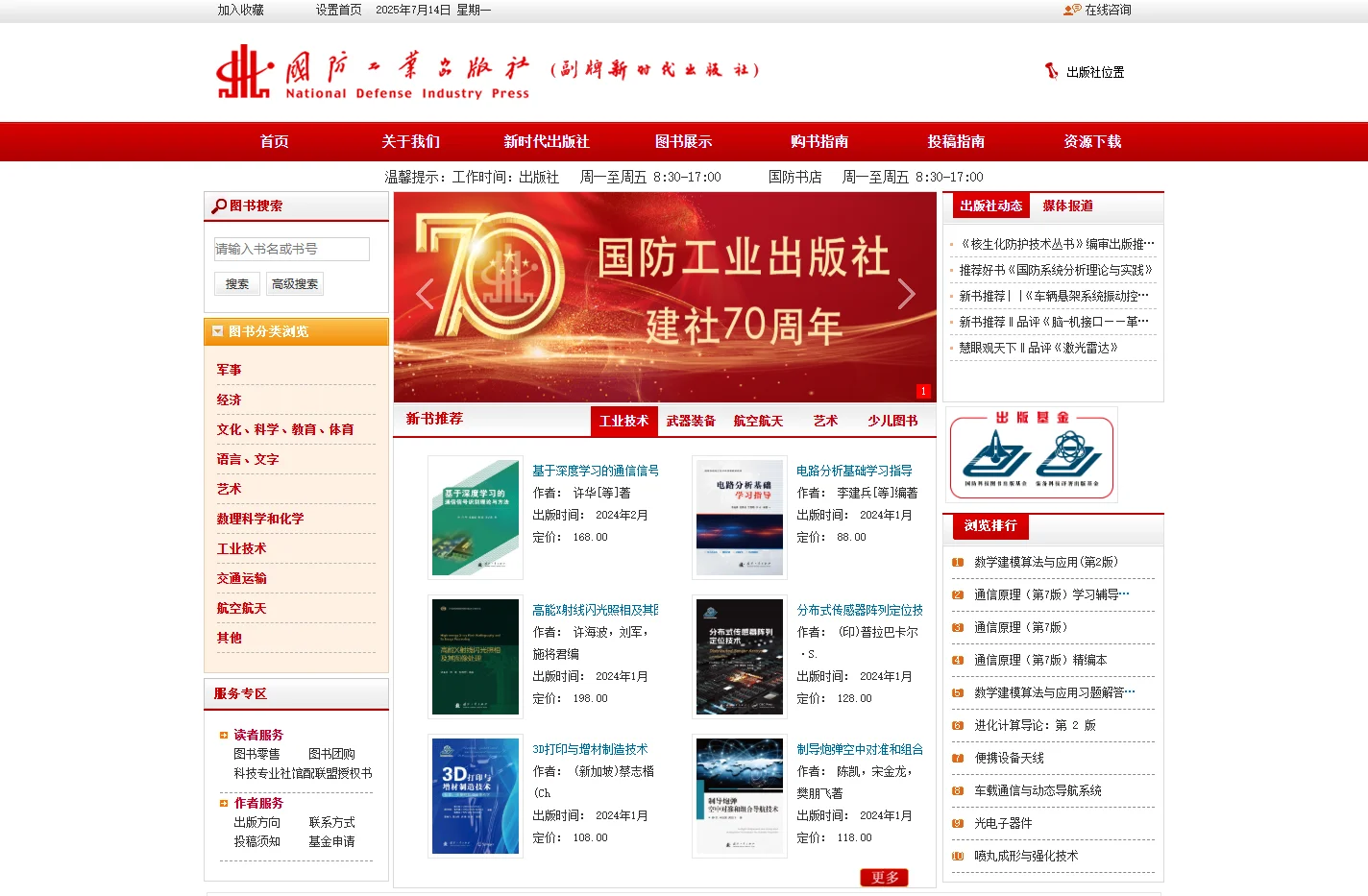The width and height of the screenshot is (1368, 896).
Task: Open the 分布式传感器阵列定位 book cover
Action: (740, 657)
